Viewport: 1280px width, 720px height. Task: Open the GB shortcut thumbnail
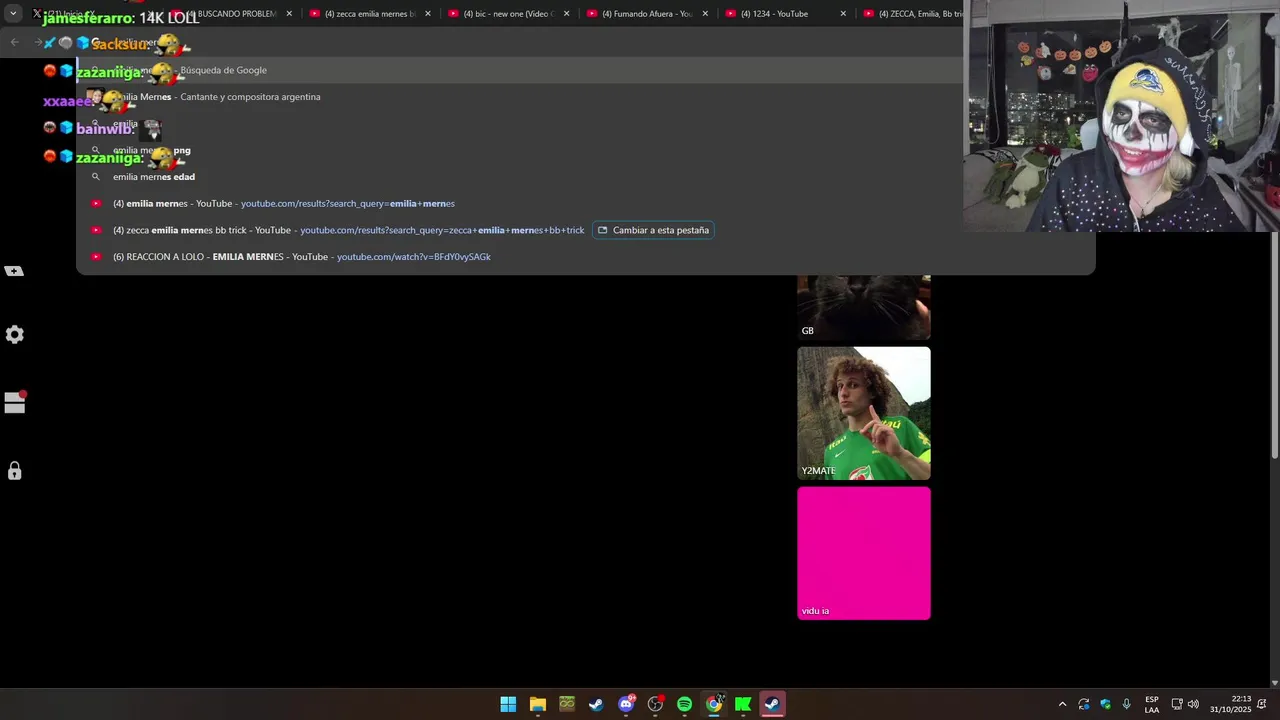[x=864, y=307]
